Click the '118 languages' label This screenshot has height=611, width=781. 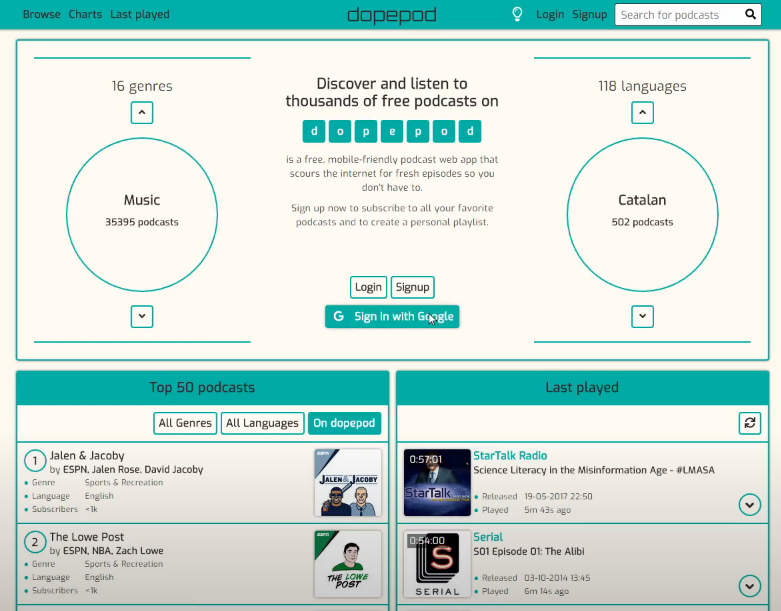(643, 86)
